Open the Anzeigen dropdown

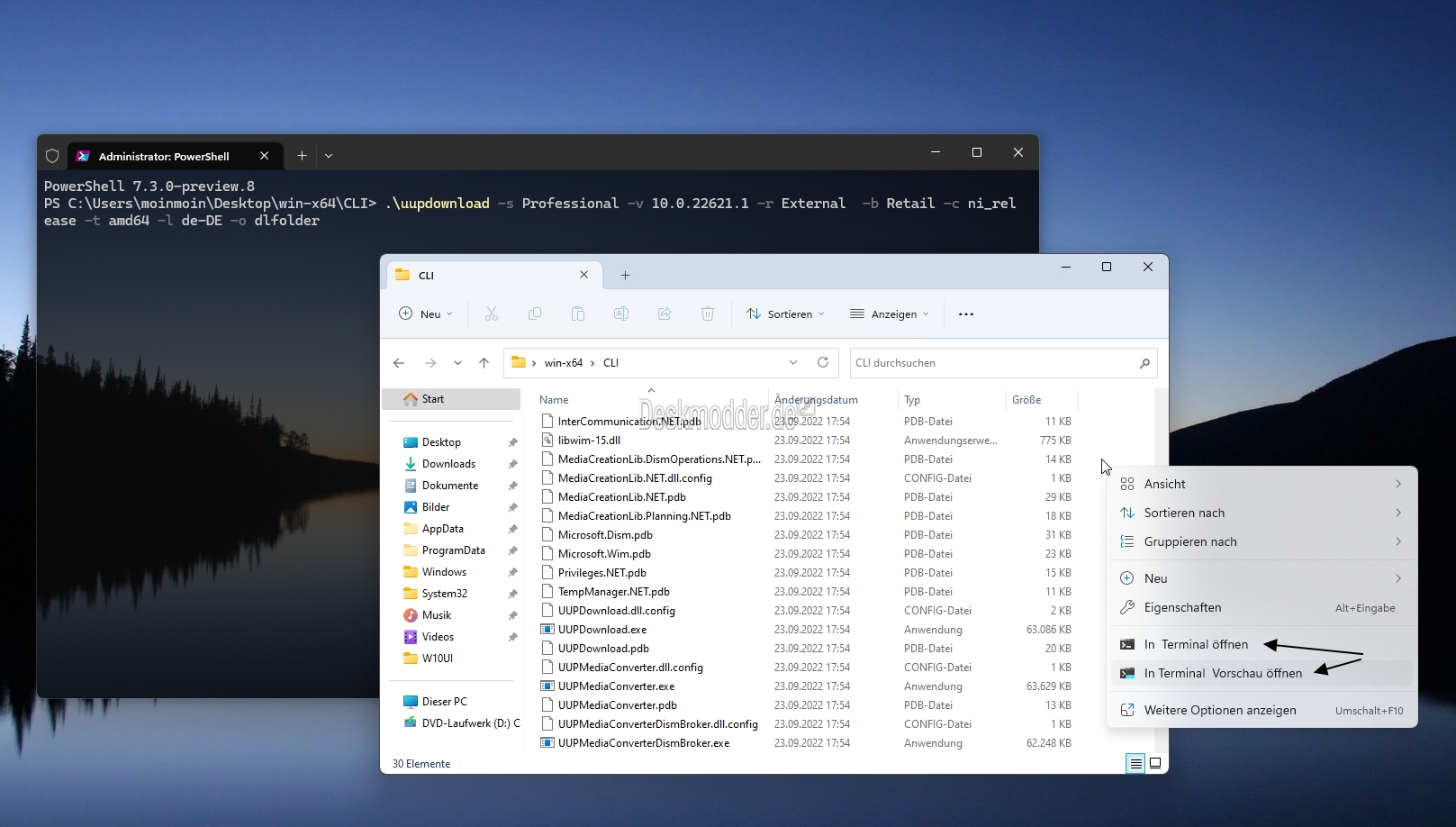[890, 314]
